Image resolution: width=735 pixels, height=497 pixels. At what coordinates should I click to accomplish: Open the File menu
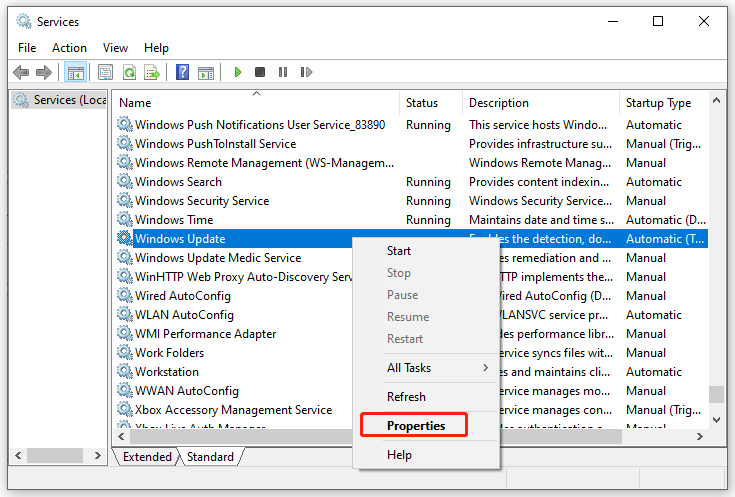tap(27, 48)
